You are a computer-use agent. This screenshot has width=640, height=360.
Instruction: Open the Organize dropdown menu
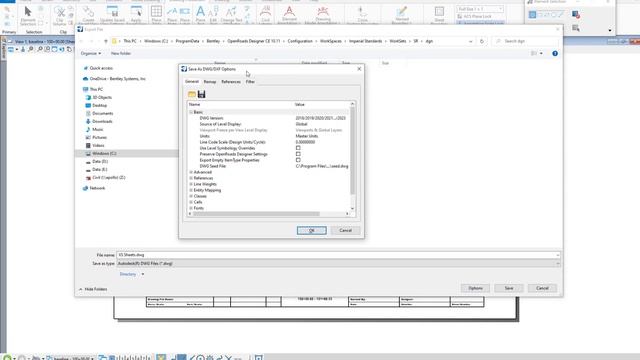point(91,53)
